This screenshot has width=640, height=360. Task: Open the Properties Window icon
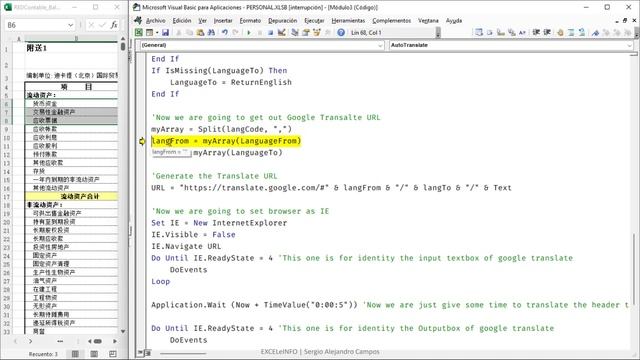[x=306, y=32]
